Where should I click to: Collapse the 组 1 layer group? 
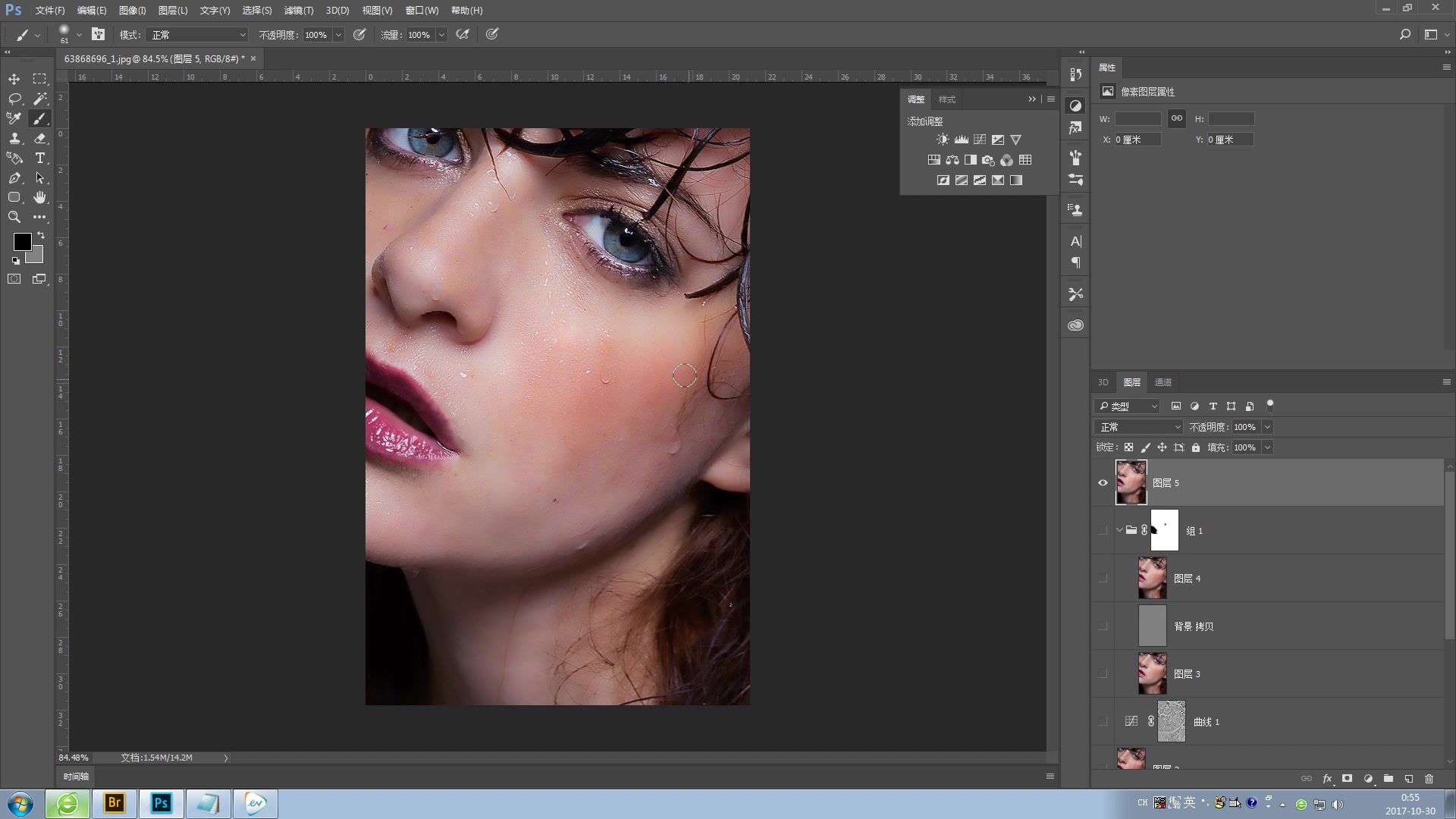(1119, 530)
